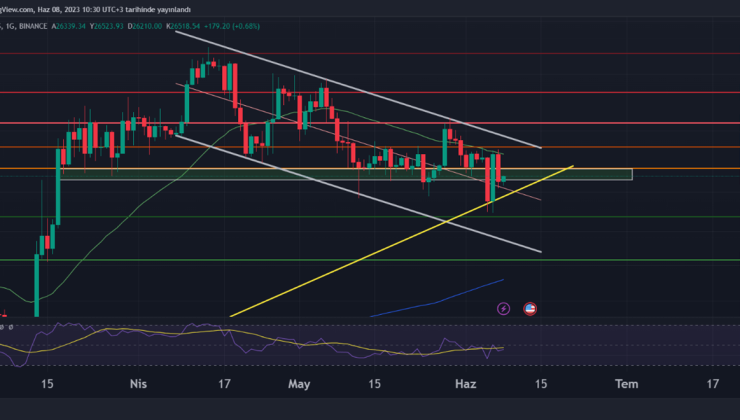740x420 pixels.
Task: Click the '15' date label between Haz and Tem
Action: pos(541,384)
